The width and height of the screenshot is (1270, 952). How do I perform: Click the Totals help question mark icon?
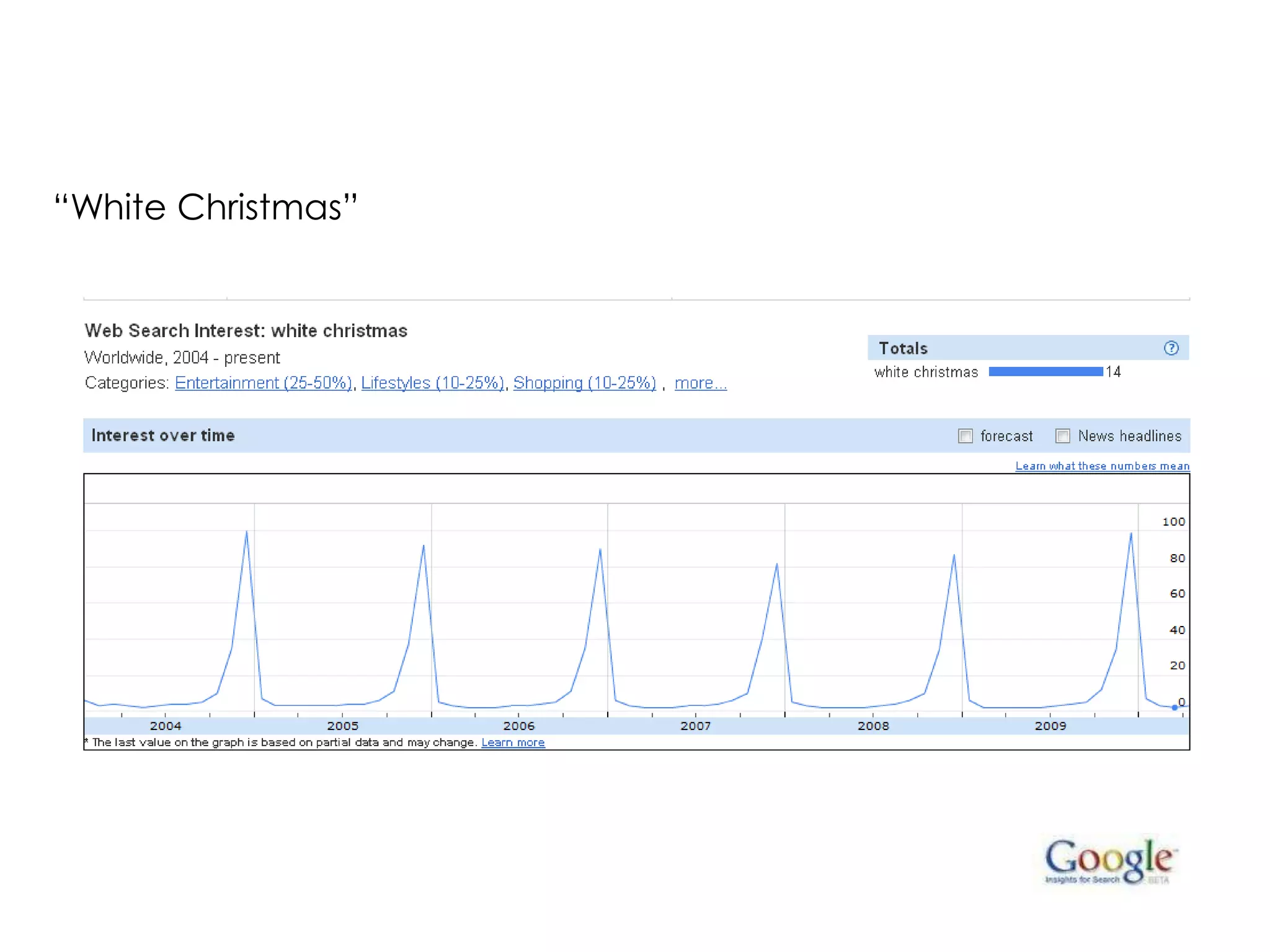click(1171, 348)
